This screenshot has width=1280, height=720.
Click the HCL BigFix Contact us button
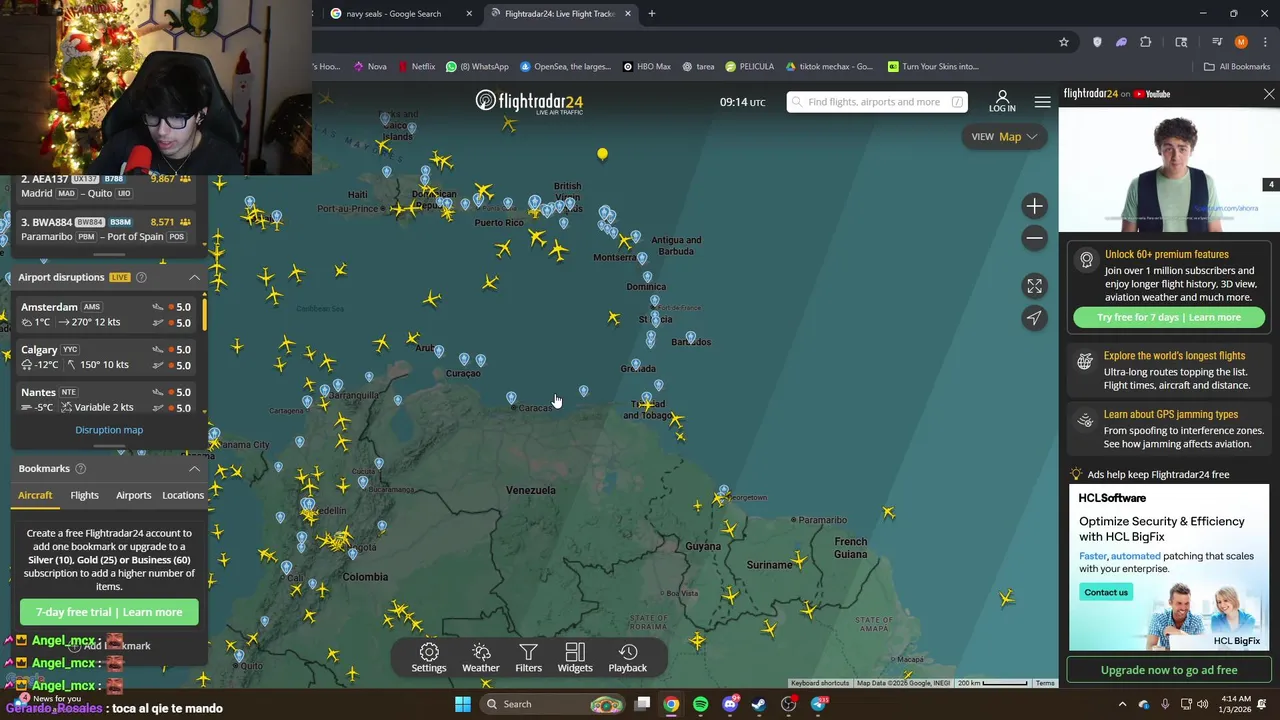(x=1106, y=592)
